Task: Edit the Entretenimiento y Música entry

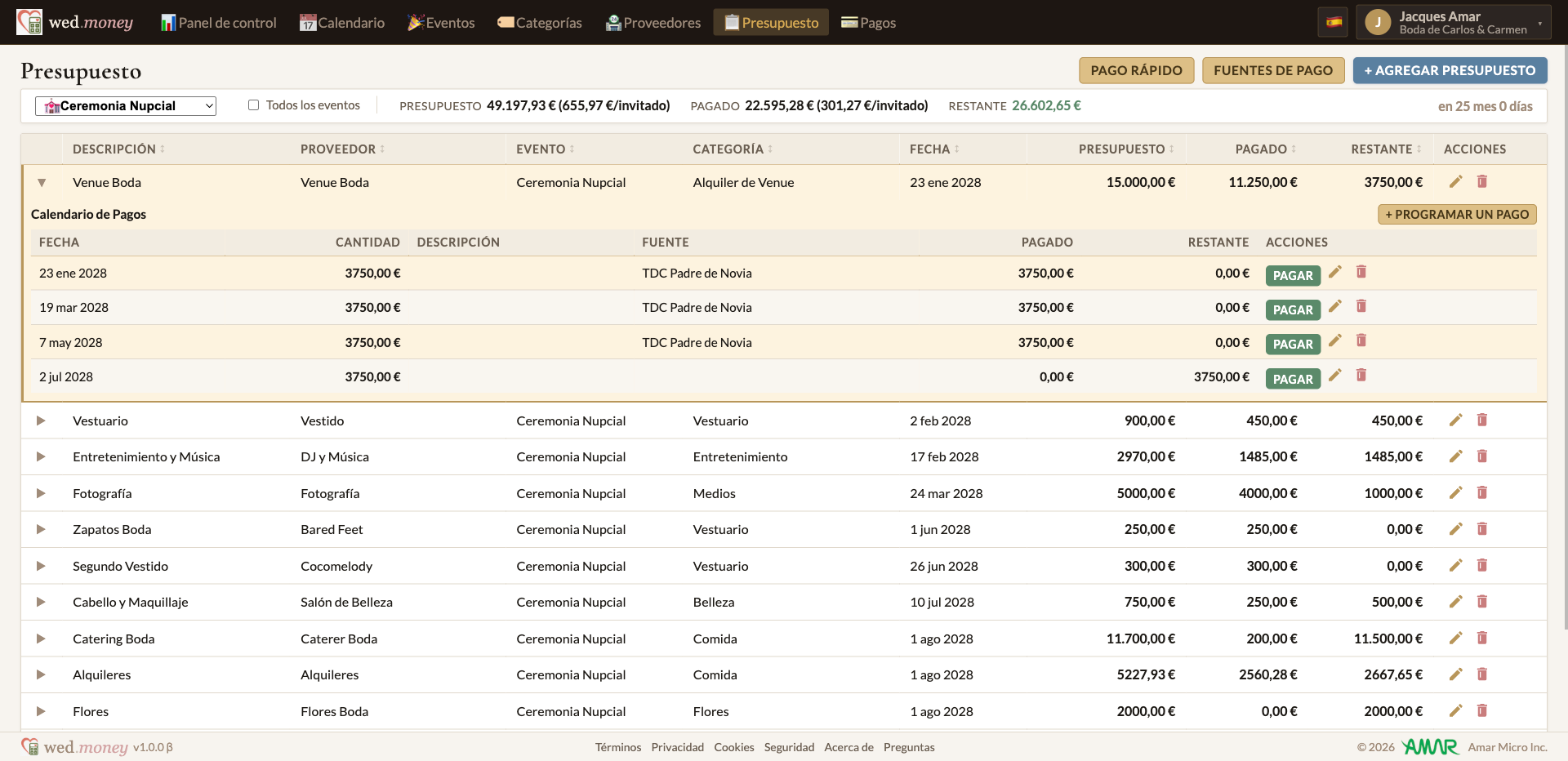Action: [1455, 456]
